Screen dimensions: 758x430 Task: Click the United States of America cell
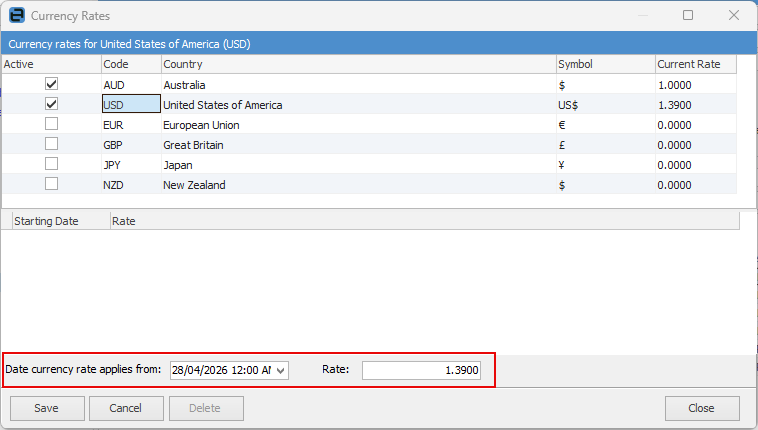click(359, 105)
